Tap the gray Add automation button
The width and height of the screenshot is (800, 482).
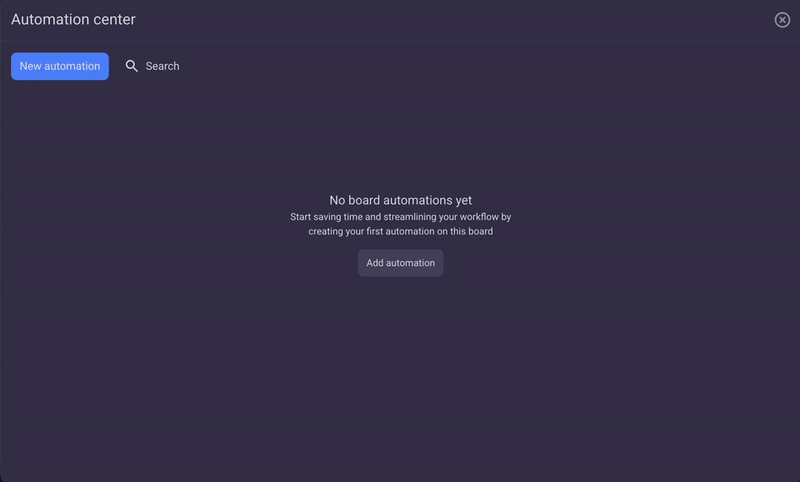[x=400, y=263]
